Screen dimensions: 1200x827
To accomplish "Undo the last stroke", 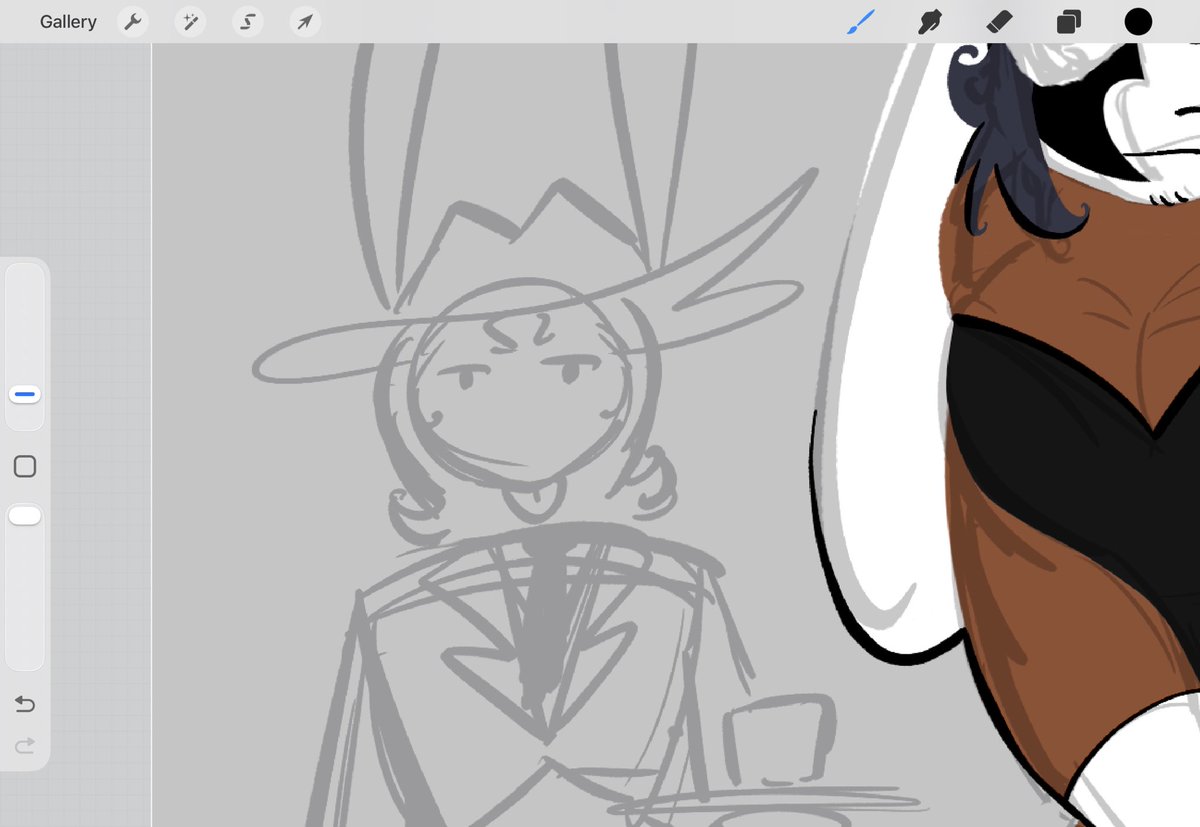I will [25, 705].
